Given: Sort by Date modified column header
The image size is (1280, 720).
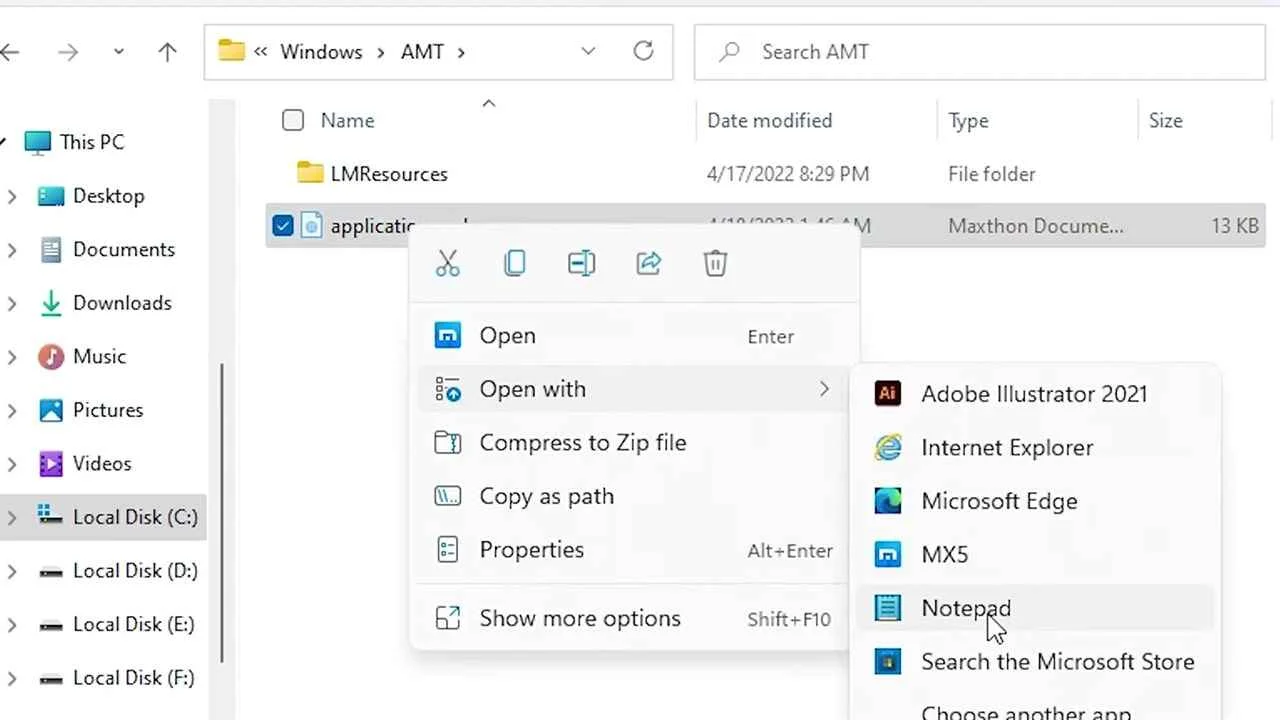Looking at the screenshot, I should point(769,120).
